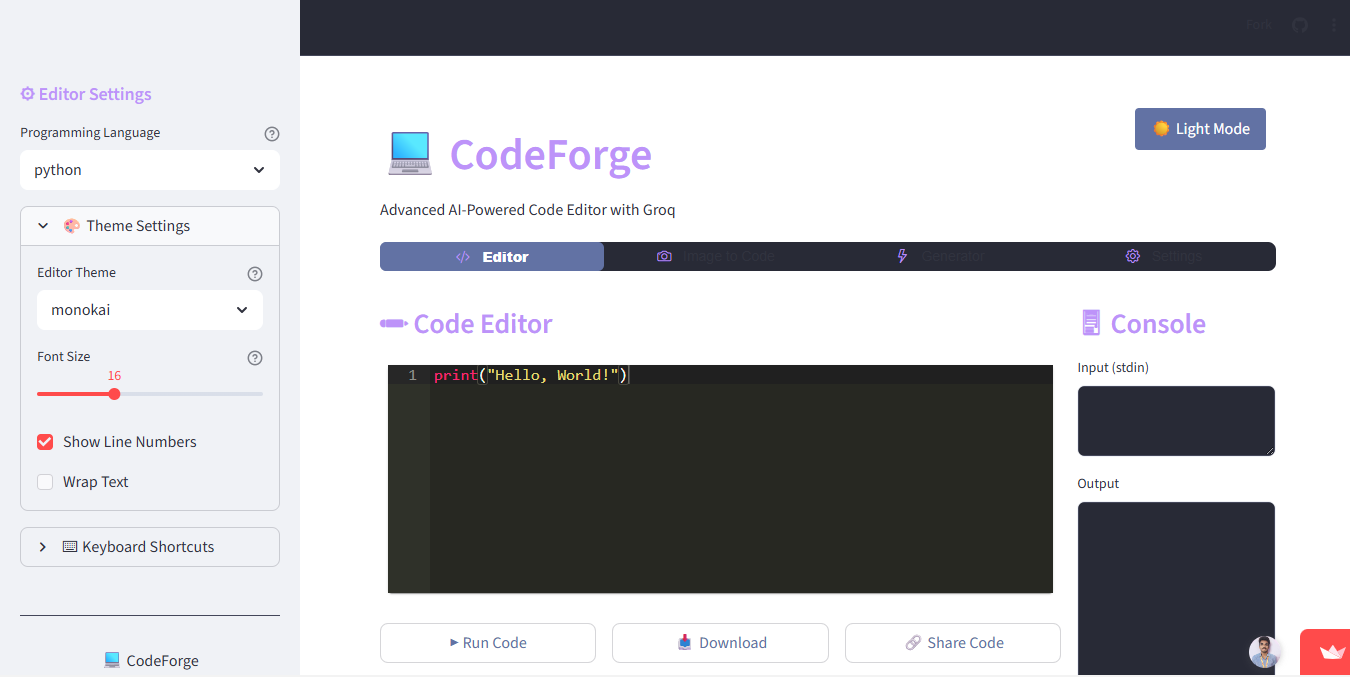This screenshot has width=1350, height=677.
Task: Click the Console heading
Action: point(1143,324)
